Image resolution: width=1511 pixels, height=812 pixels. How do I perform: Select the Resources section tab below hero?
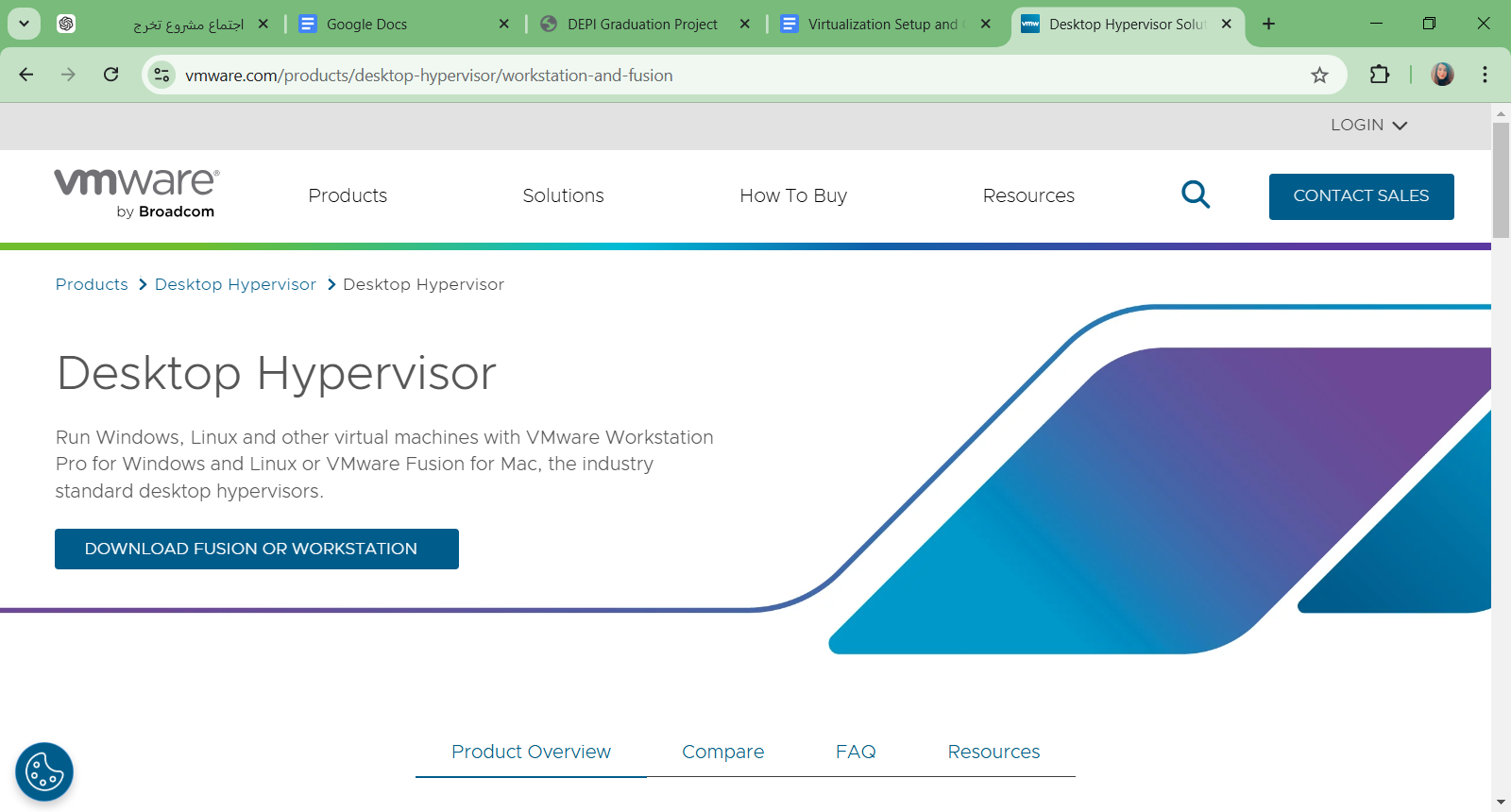[x=993, y=752]
